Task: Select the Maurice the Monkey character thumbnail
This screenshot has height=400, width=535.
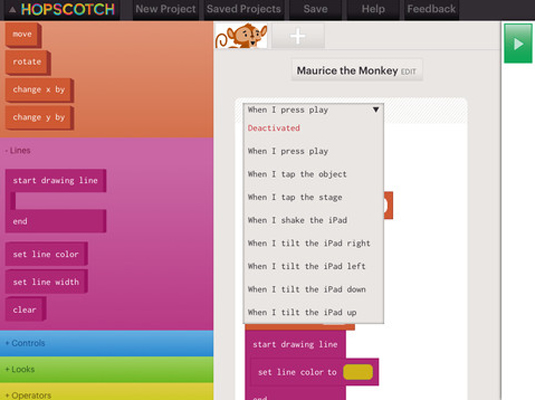Action: click(241, 35)
